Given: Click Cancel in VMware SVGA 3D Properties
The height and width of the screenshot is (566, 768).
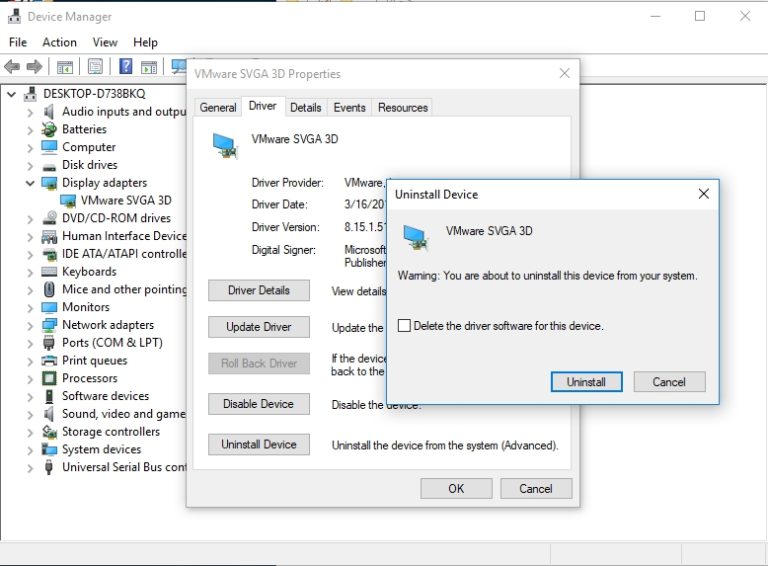Looking at the screenshot, I should (536, 489).
